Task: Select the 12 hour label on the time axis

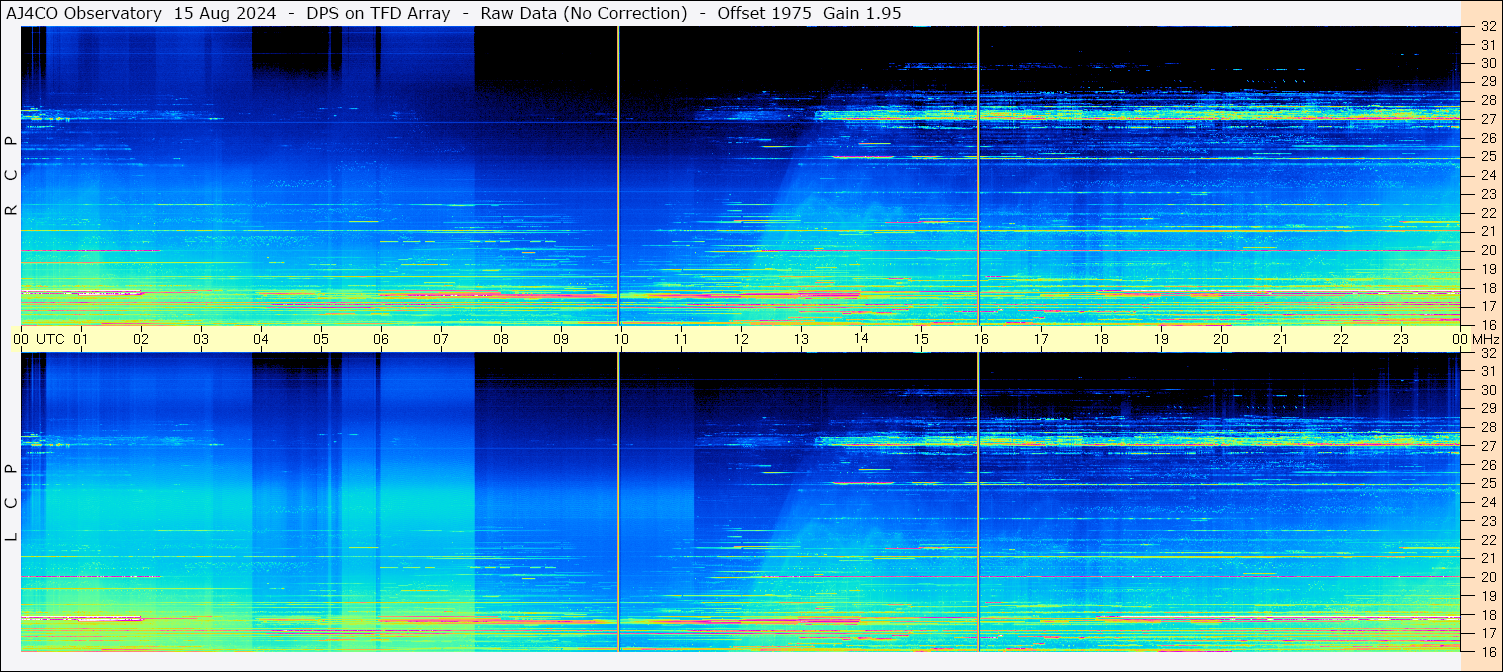Action: (x=740, y=339)
